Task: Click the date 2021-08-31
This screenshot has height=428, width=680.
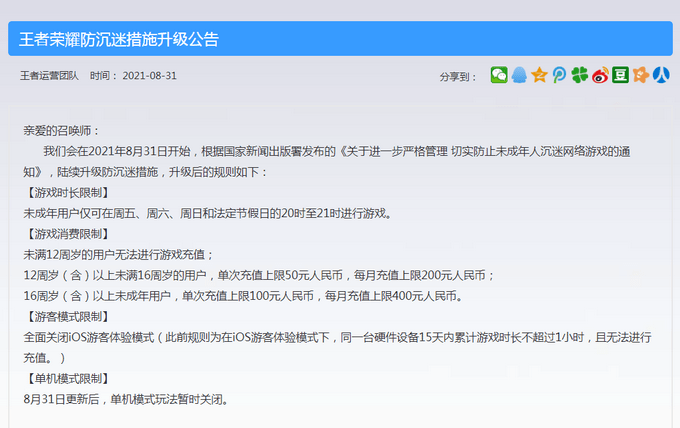Action: click(x=150, y=75)
